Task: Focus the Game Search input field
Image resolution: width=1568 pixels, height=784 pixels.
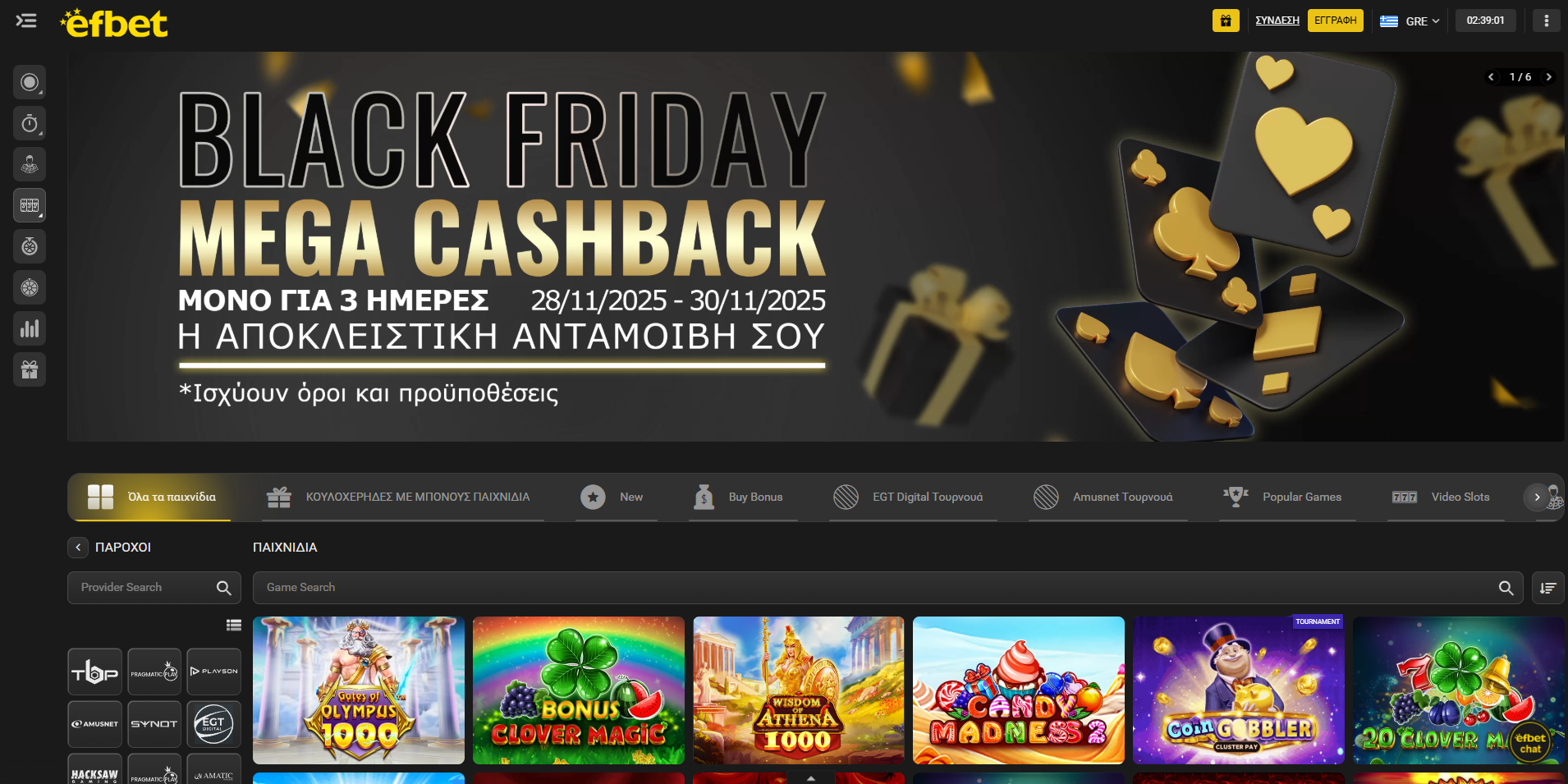Action: pos(887,588)
